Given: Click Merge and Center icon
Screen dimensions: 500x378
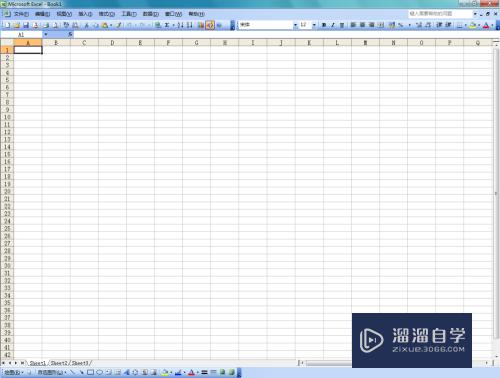Looking at the screenshot, I should (381, 25).
